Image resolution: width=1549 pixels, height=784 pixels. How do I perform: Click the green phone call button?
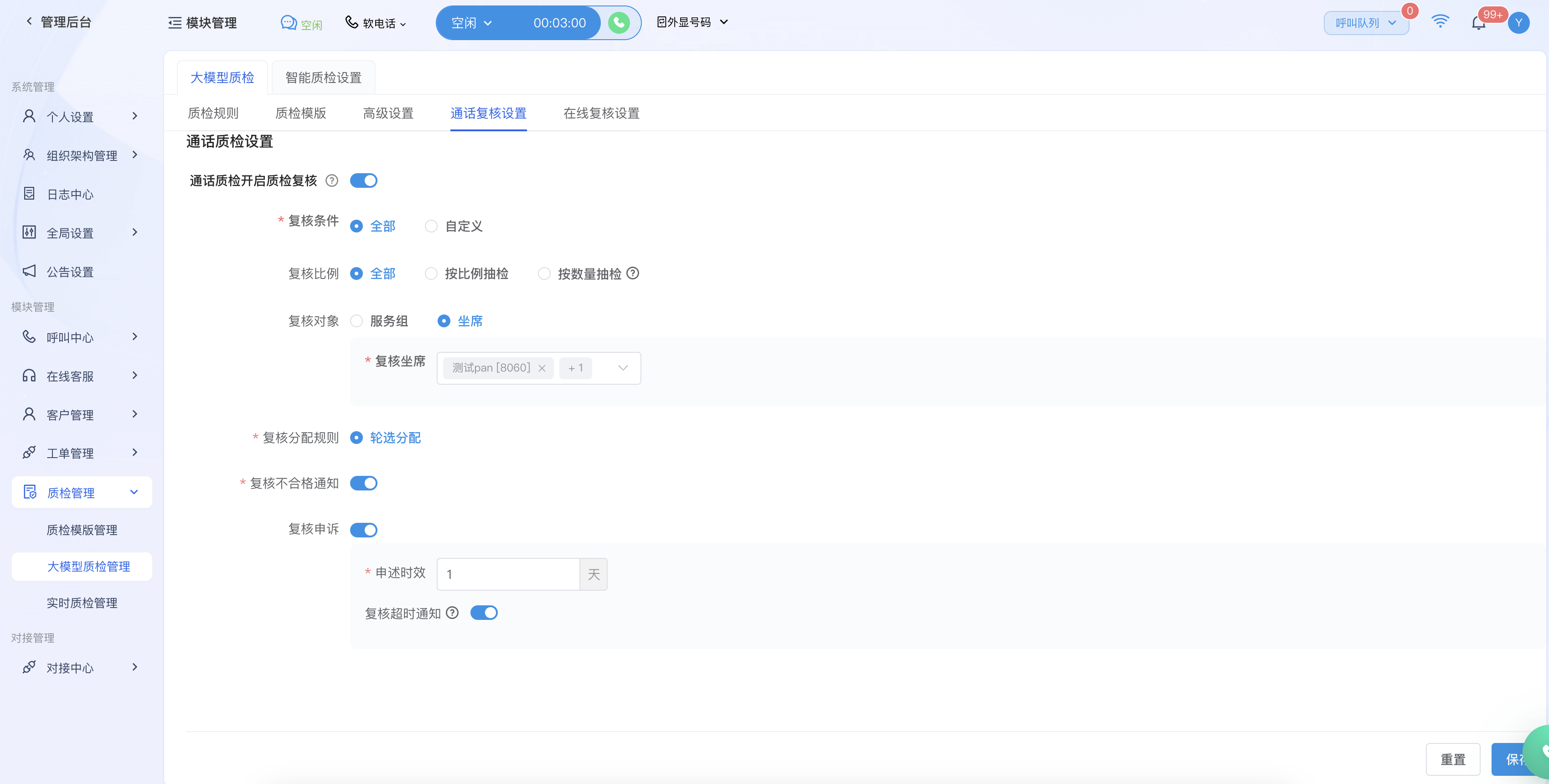click(x=619, y=23)
